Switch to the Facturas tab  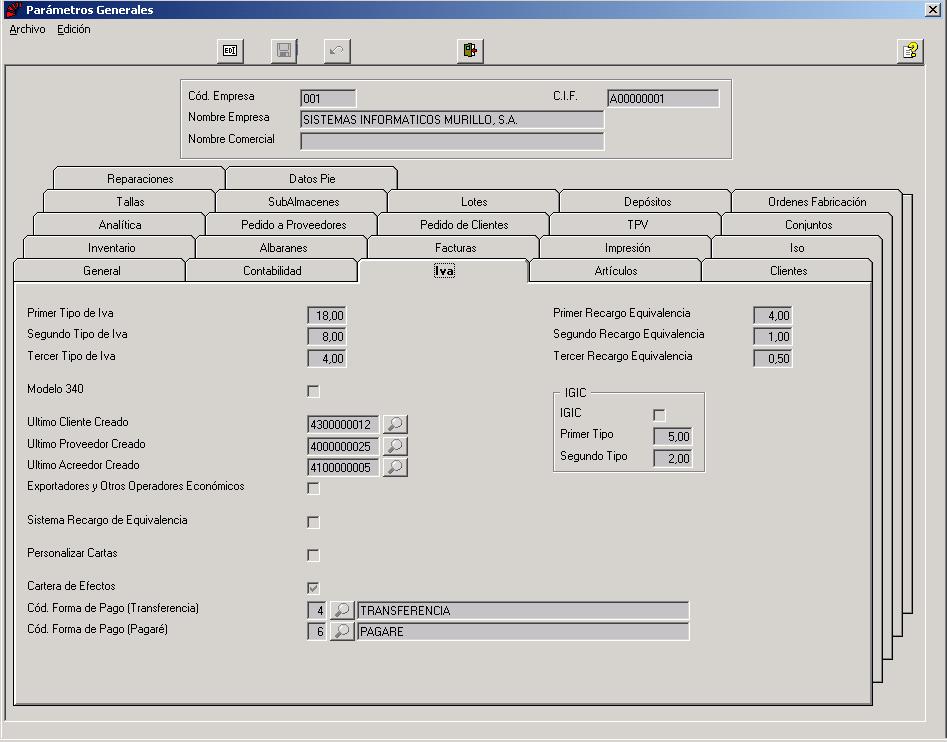(x=455, y=248)
